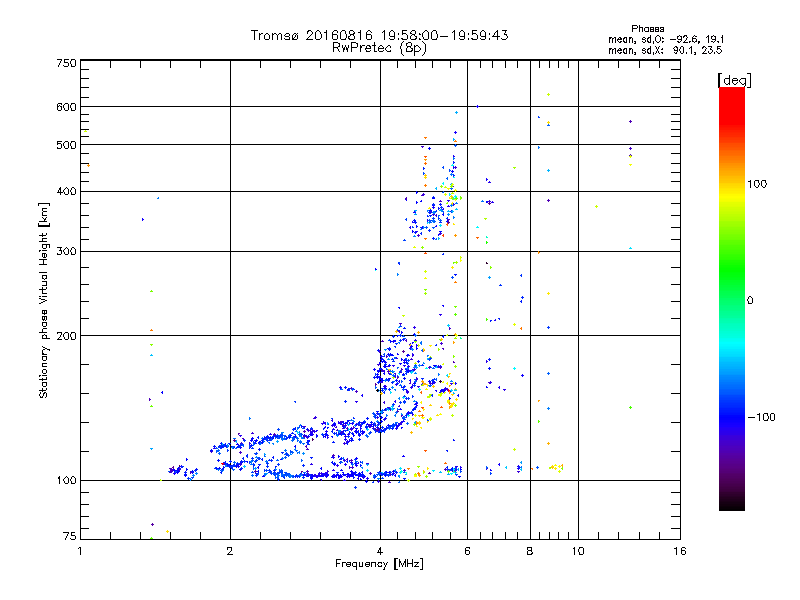Image resolution: width=800 pixels, height=600 pixels.
Task: Click the '-100' colorbar tick label
Action: [x=761, y=417]
